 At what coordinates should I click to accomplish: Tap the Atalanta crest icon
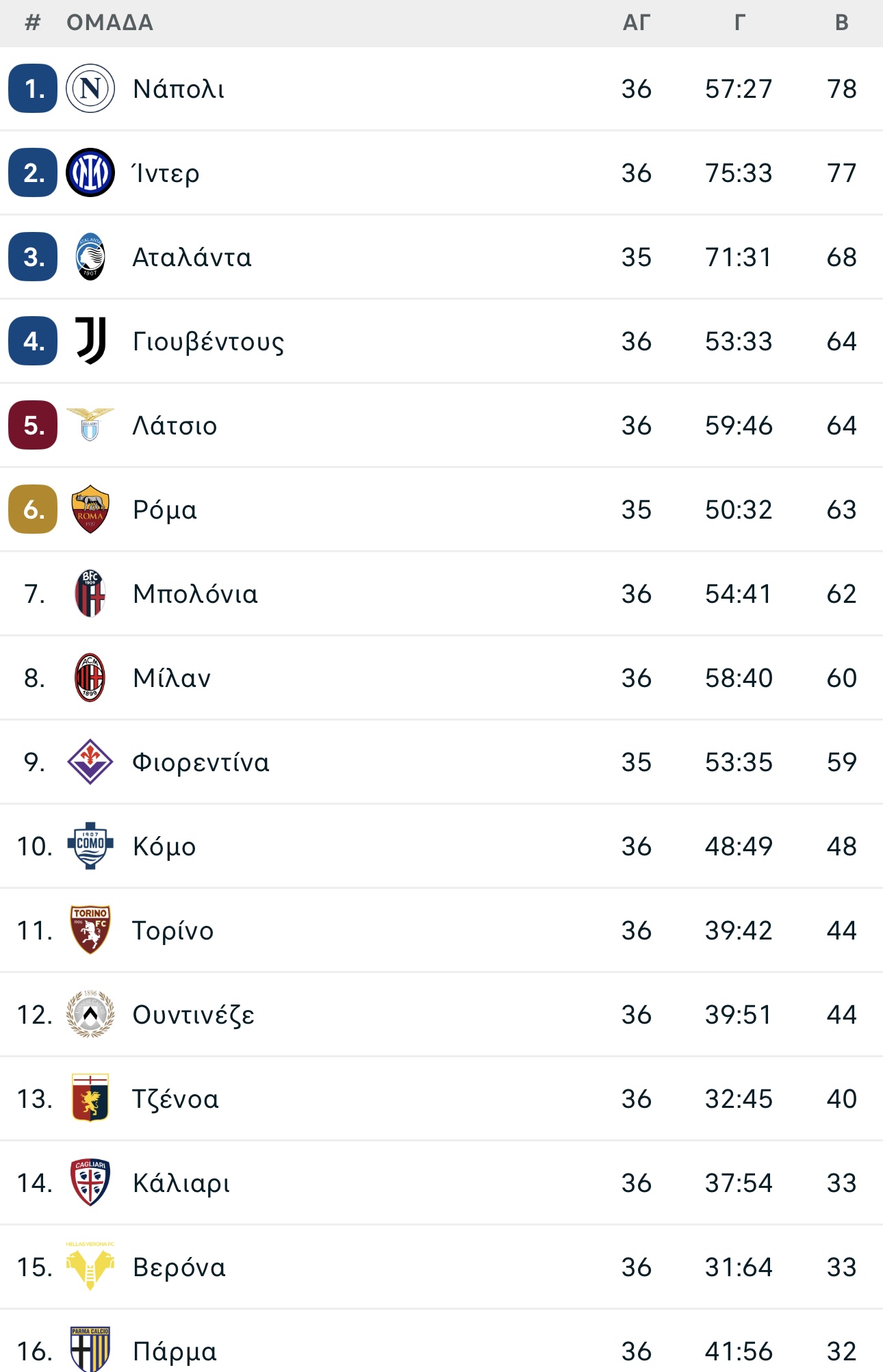pyautogui.click(x=90, y=257)
